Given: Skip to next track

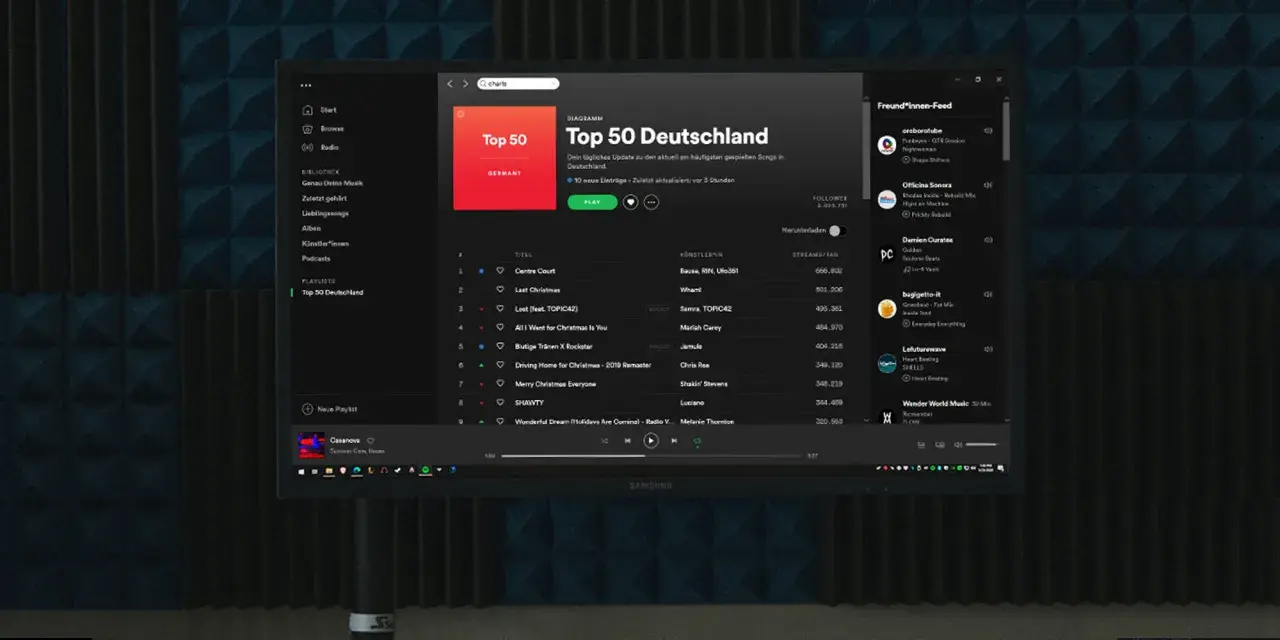Looking at the screenshot, I should click(x=674, y=440).
